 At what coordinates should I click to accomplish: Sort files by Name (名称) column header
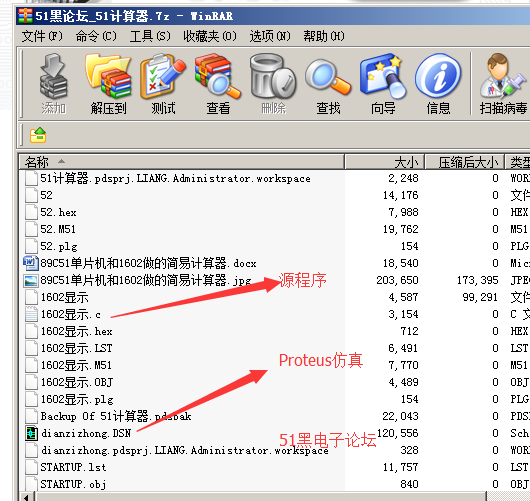tap(182, 162)
